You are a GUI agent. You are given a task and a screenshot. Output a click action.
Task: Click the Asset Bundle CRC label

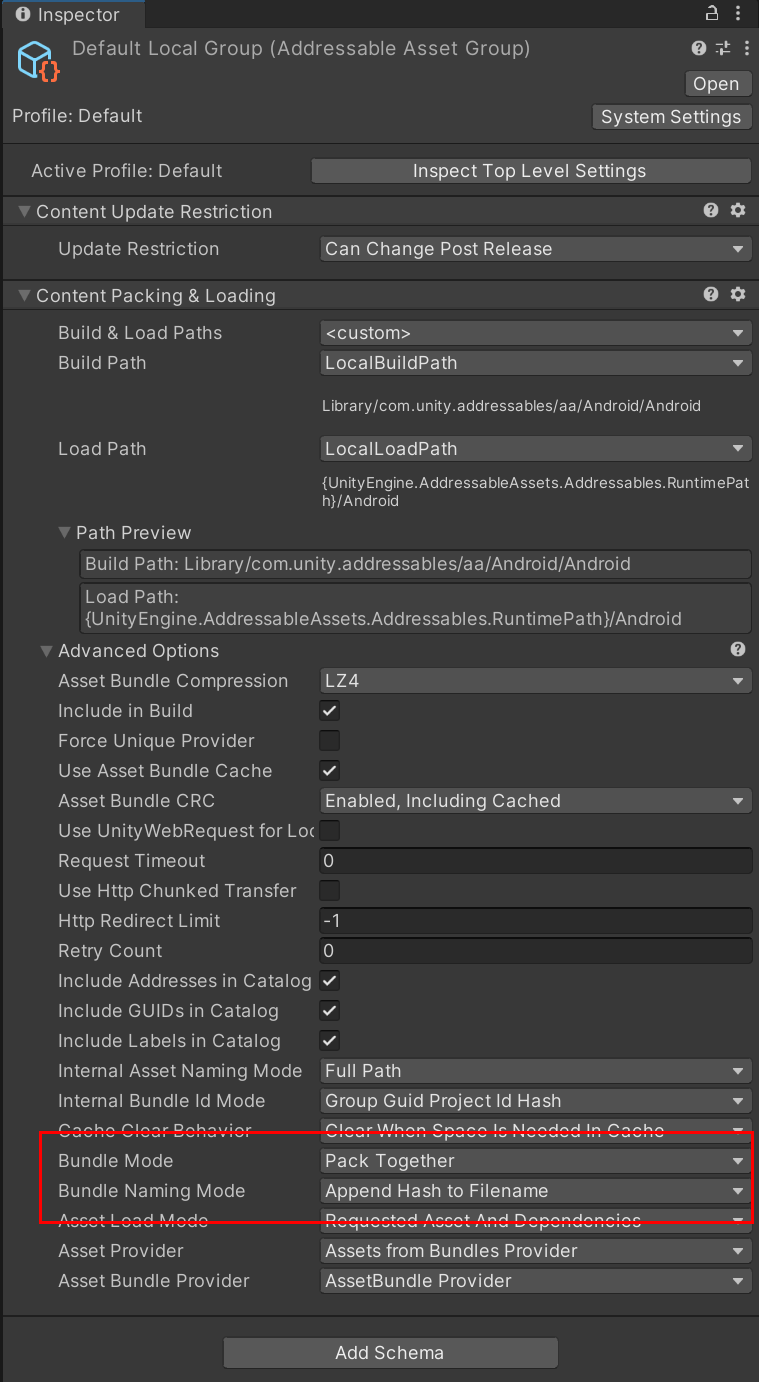coord(136,801)
